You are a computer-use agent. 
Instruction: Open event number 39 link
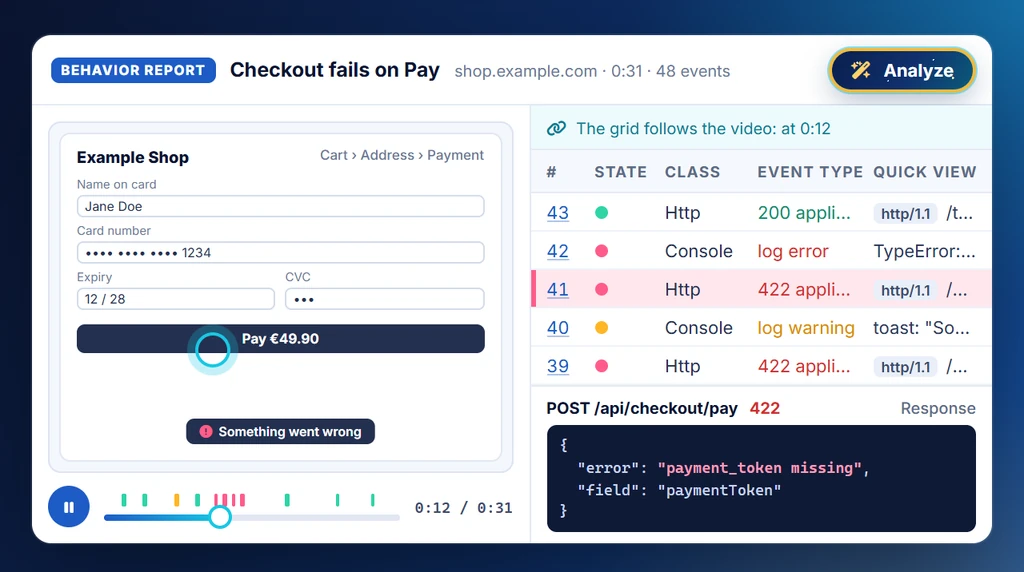pyautogui.click(x=558, y=366)
